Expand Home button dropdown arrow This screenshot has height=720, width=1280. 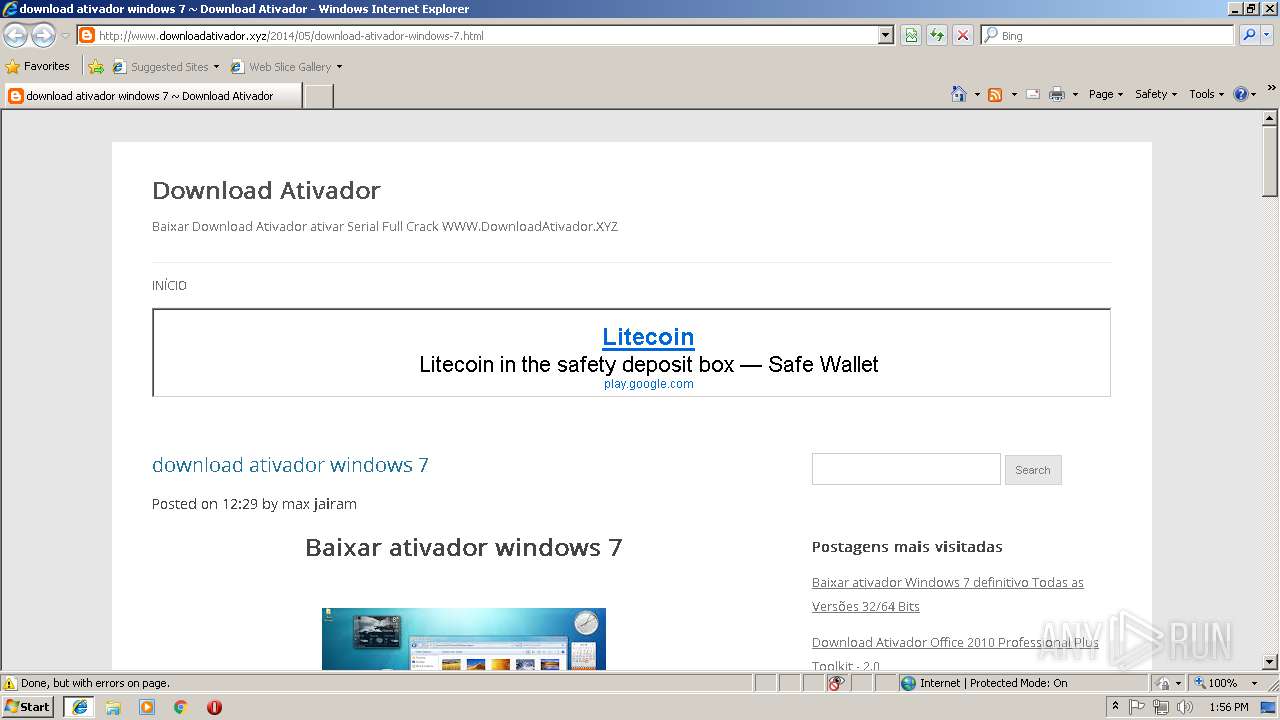tap(976, 94)
